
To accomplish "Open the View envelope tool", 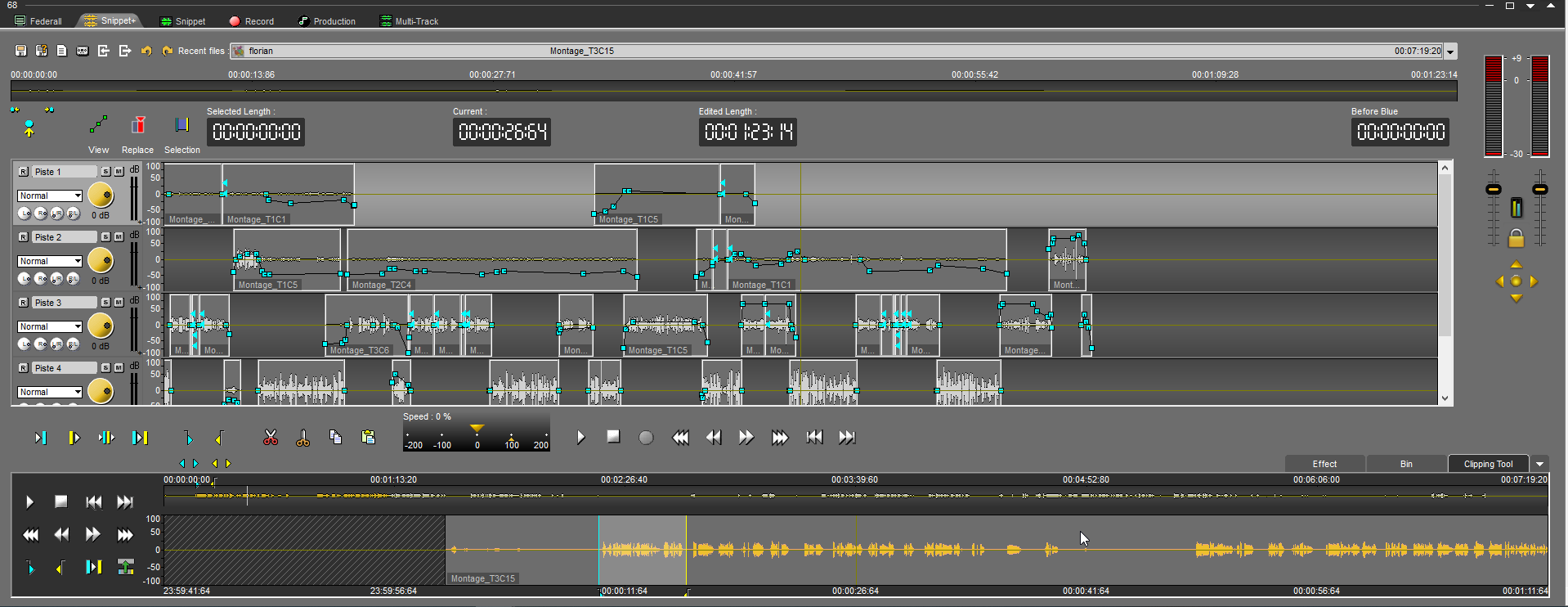I will [98, 126].
